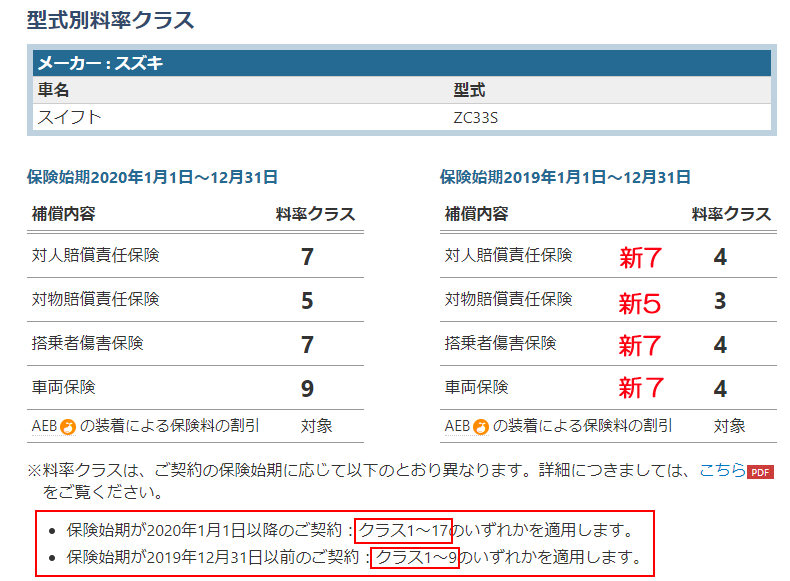Click the 保険始期2020年1月1日～12月31日 heading
Screen dimensions: 790x581
click(152, 177)
